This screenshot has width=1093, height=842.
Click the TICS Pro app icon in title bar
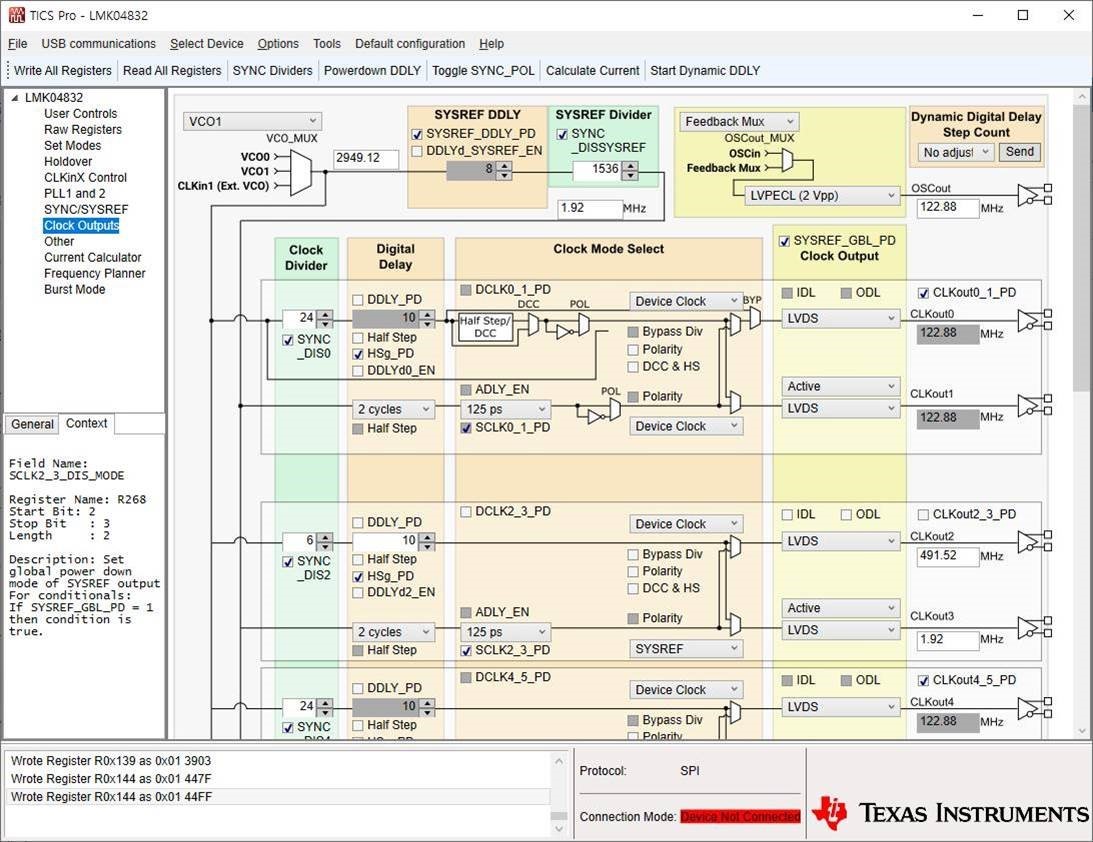16,15
